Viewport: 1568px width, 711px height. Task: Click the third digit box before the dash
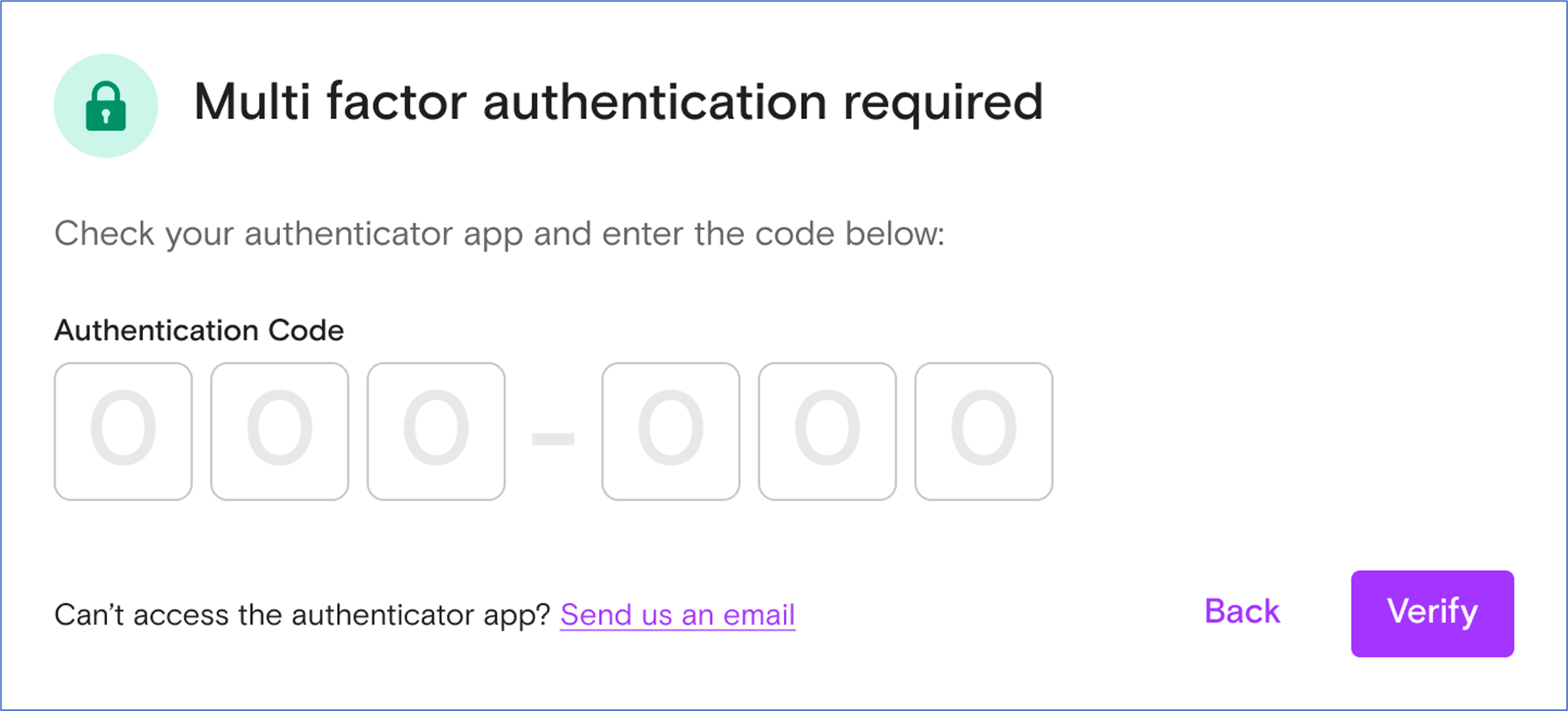[x=436, y=431]
